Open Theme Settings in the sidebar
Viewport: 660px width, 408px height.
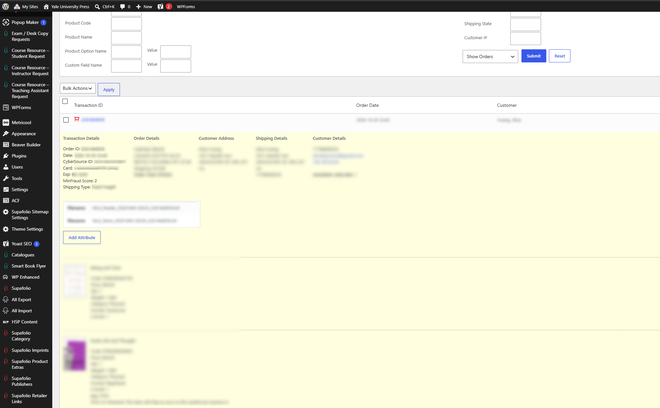26,229
